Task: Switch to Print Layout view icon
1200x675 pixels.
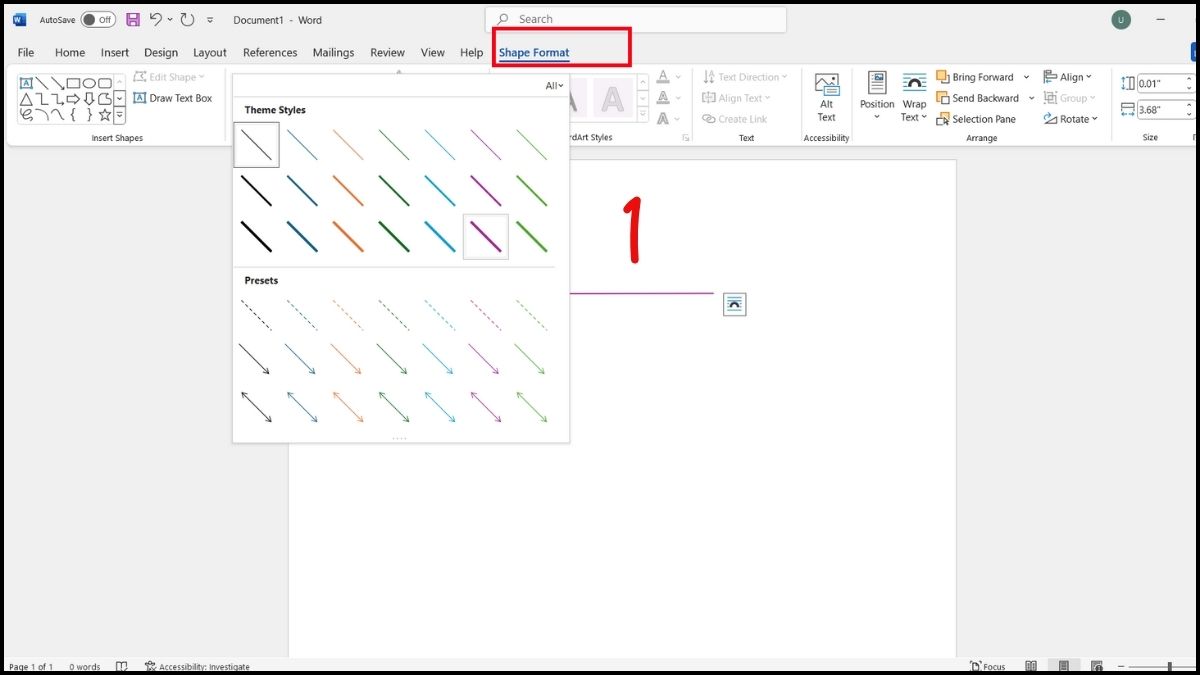Action: (x=1064, y=667)
